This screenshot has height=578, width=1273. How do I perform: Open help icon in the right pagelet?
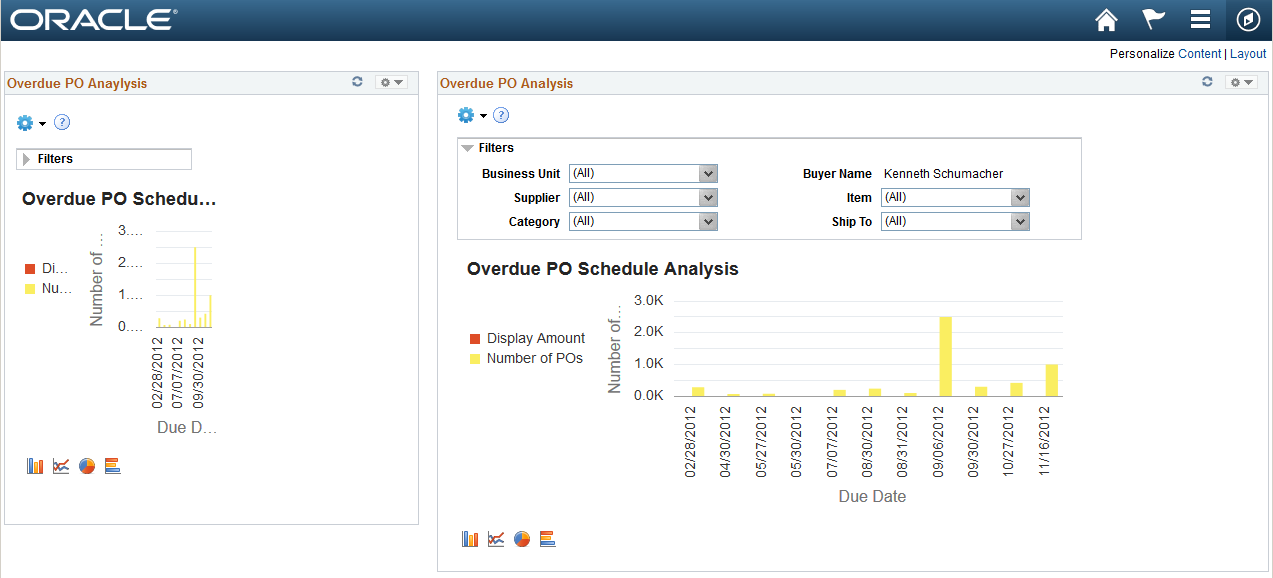point(502,115)
